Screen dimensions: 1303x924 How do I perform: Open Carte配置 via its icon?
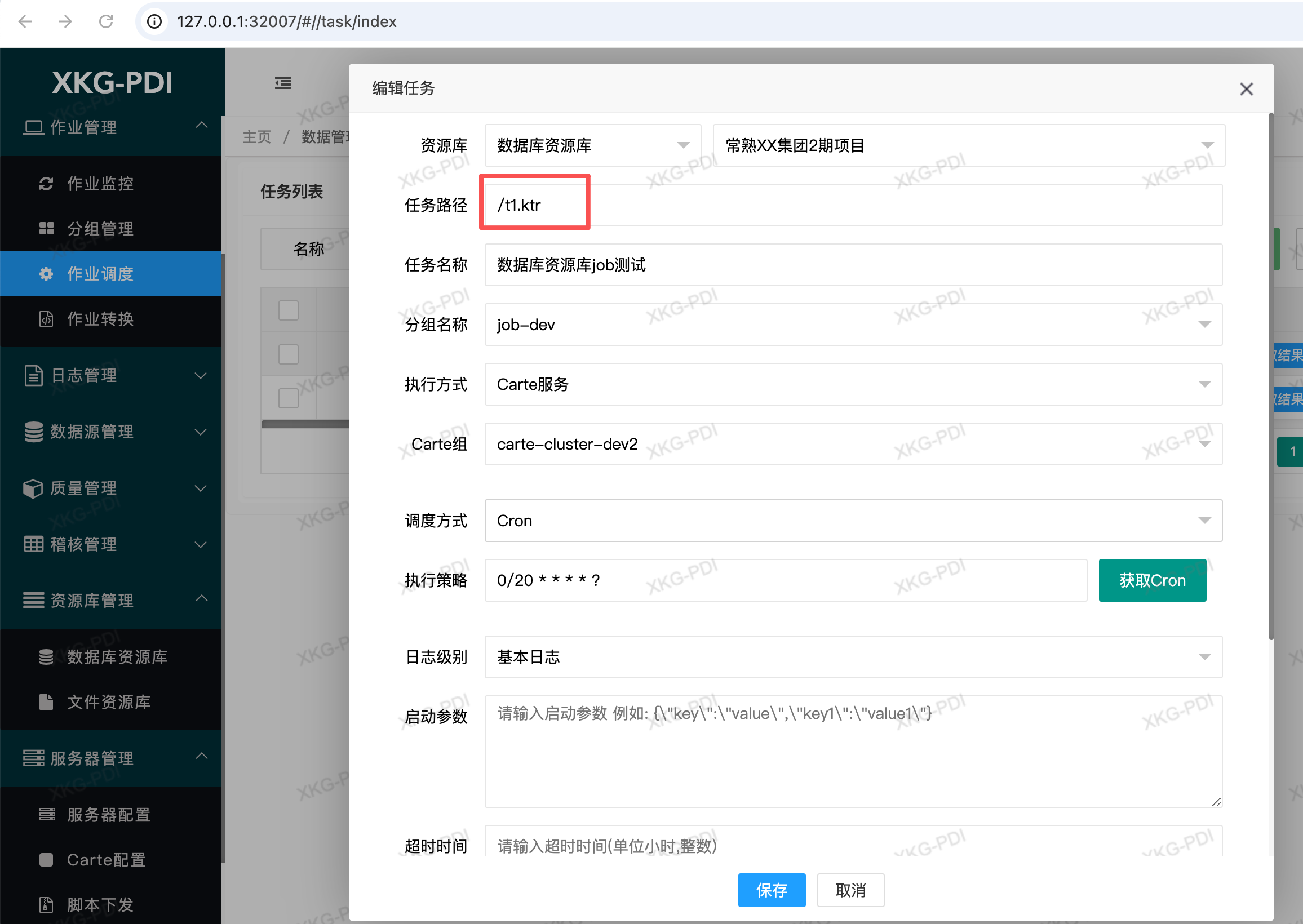pyautogui.click(x=46, y=860)
